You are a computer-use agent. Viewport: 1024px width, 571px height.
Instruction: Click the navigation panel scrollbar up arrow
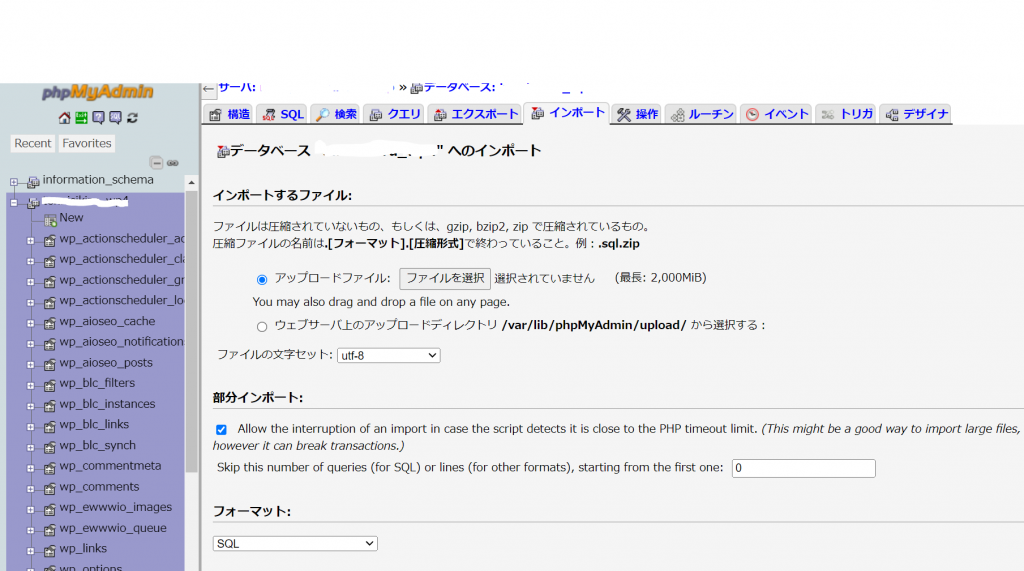tap(191, 182)
